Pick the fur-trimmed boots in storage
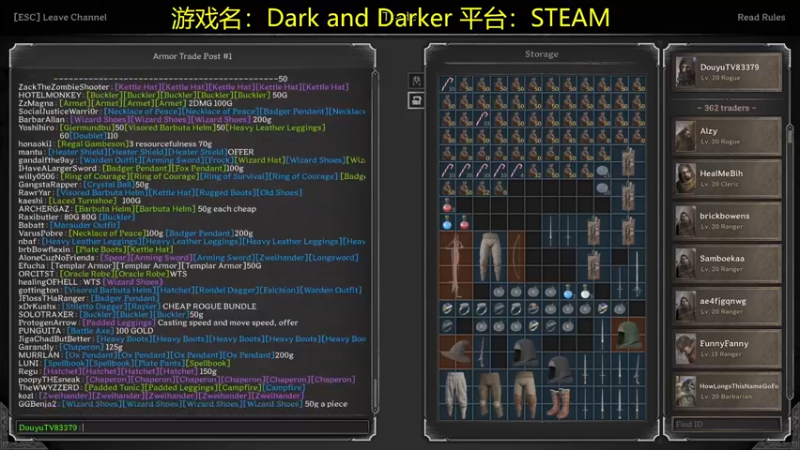 click(559, 403)
